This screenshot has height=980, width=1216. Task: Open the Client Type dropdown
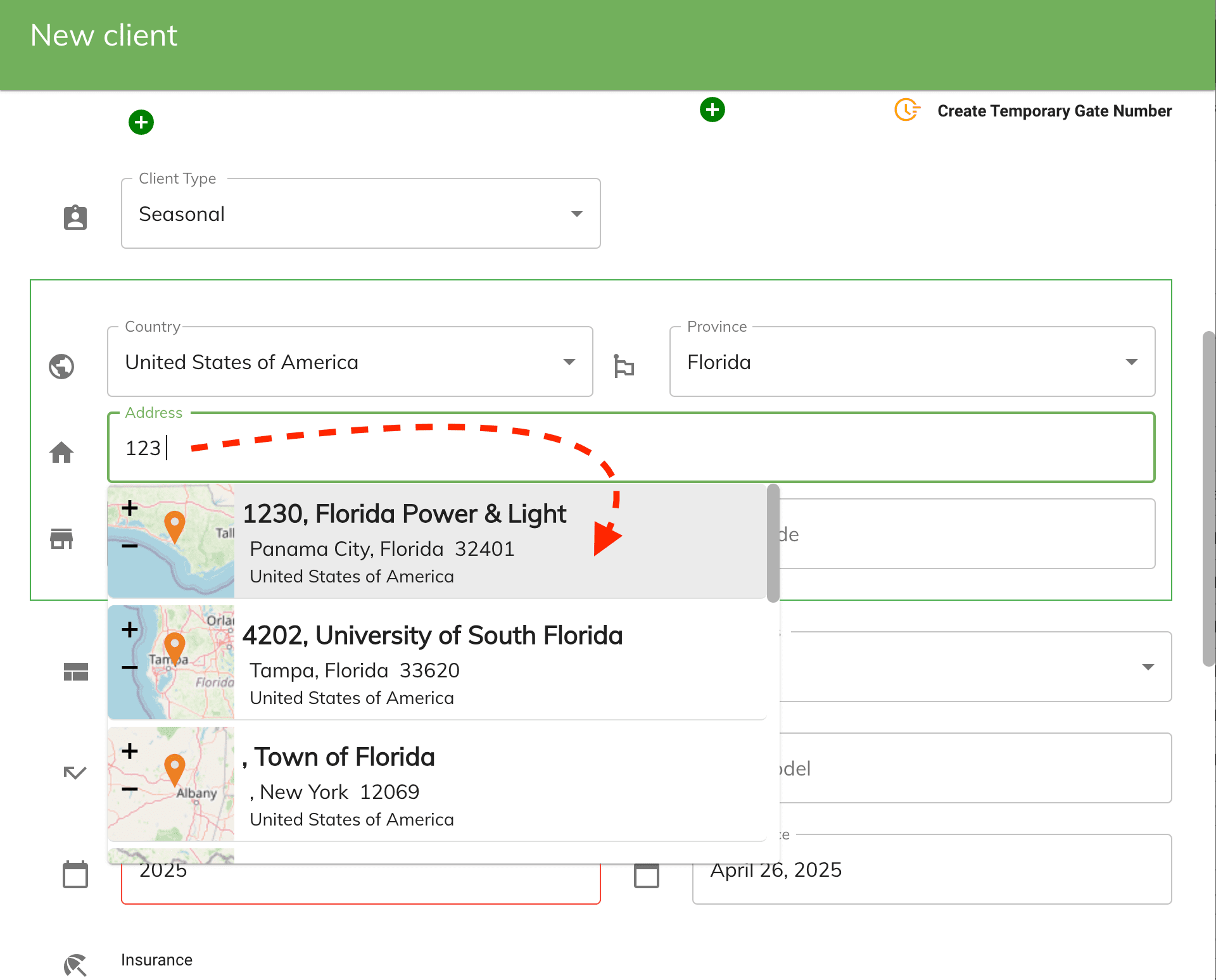click(360, 214)
